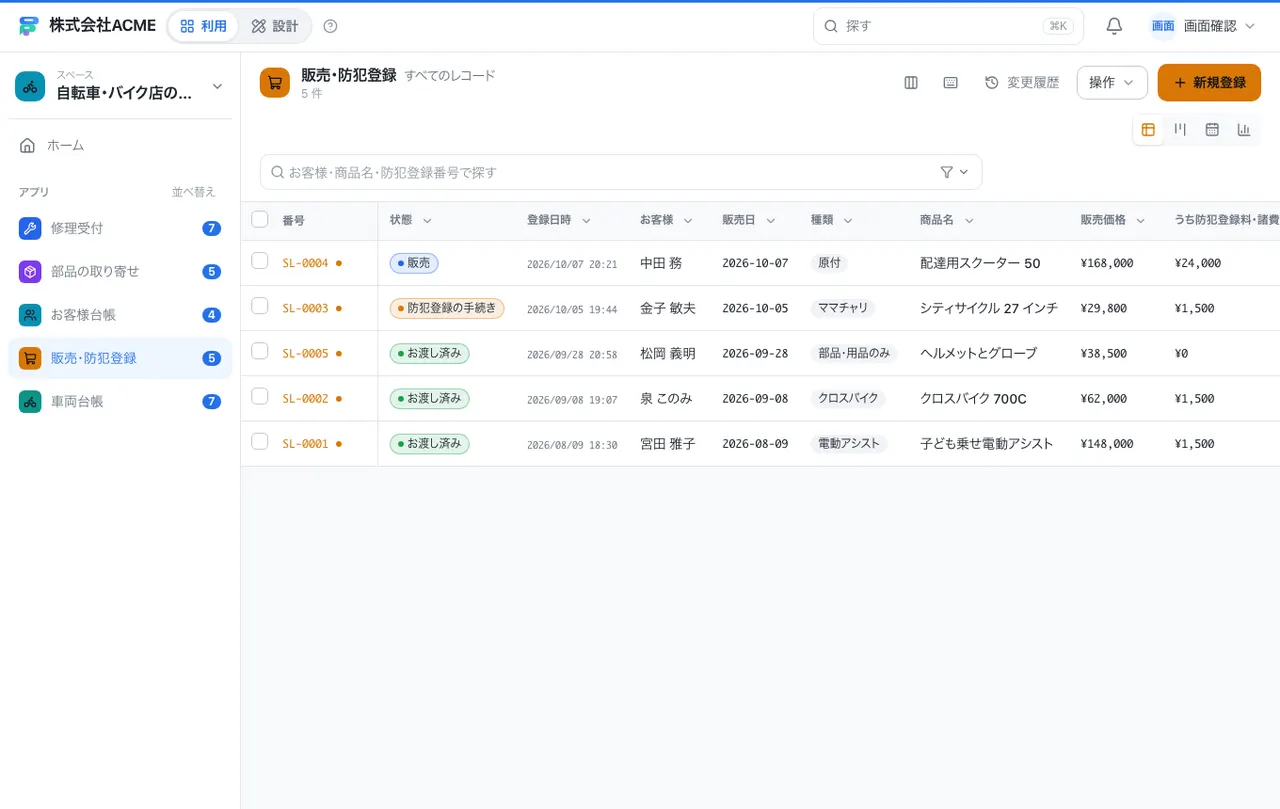Open the 変更履歴 change history
Viewport: 1280px width, 809px height.
[x=1022, y=83]
